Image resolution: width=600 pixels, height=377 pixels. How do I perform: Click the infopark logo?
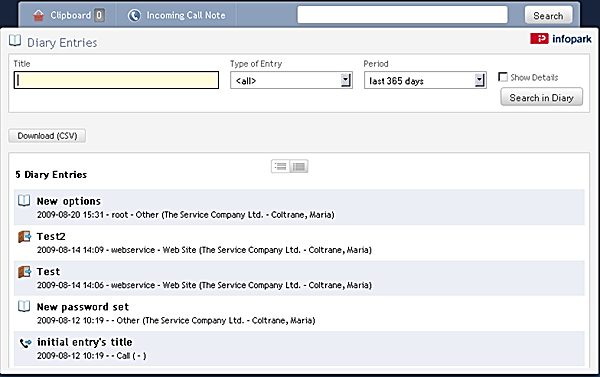point(561,39)
